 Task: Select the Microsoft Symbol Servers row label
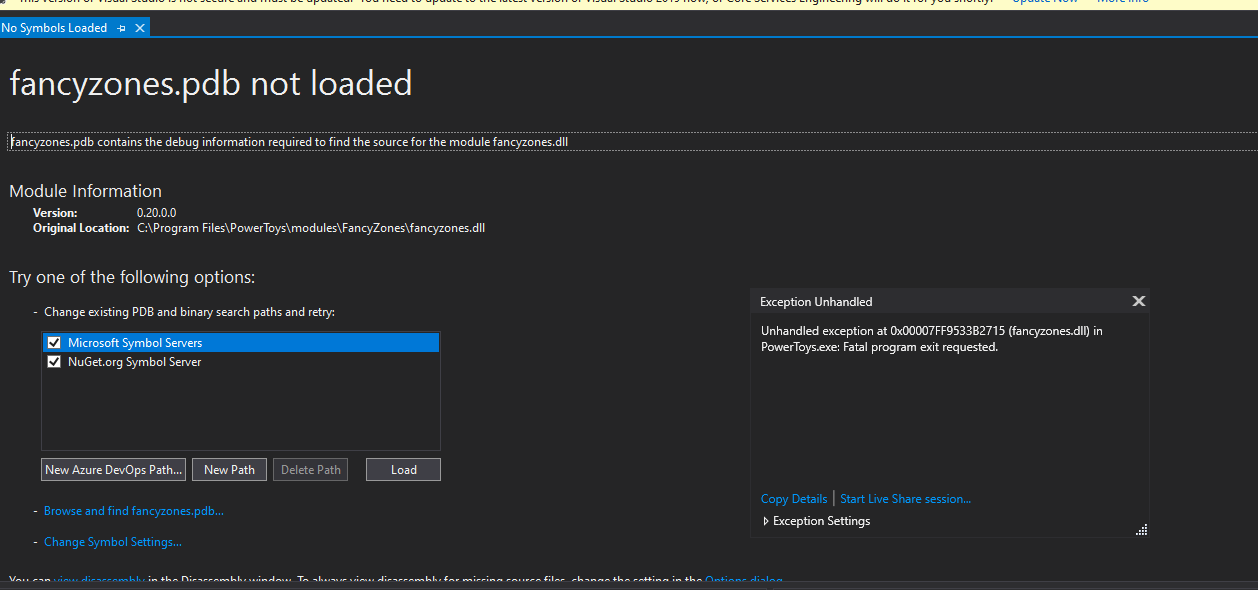pyautogui.click(x=135, y=343)
